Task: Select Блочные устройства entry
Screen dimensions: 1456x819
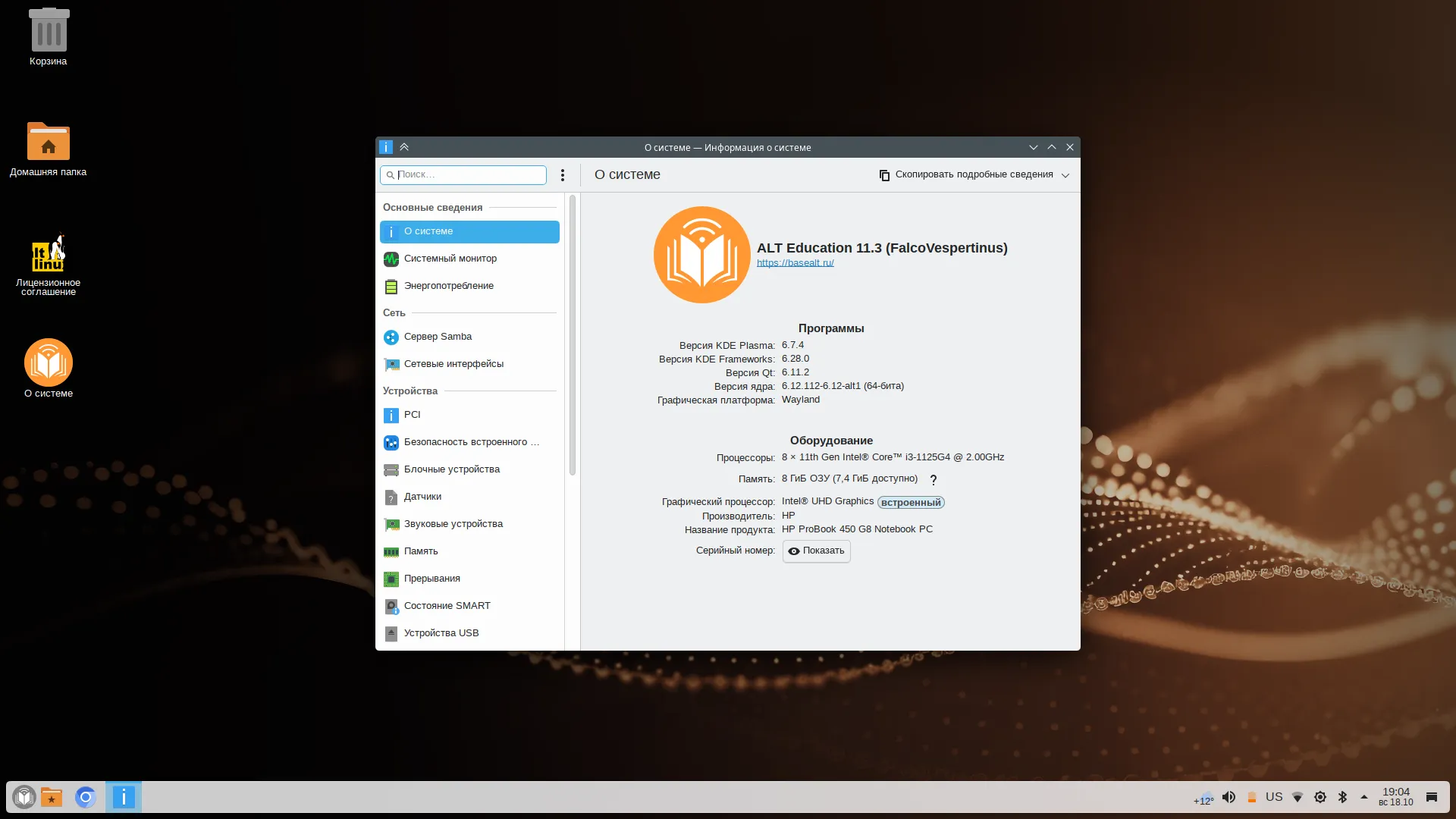Action: pos(469,469)
